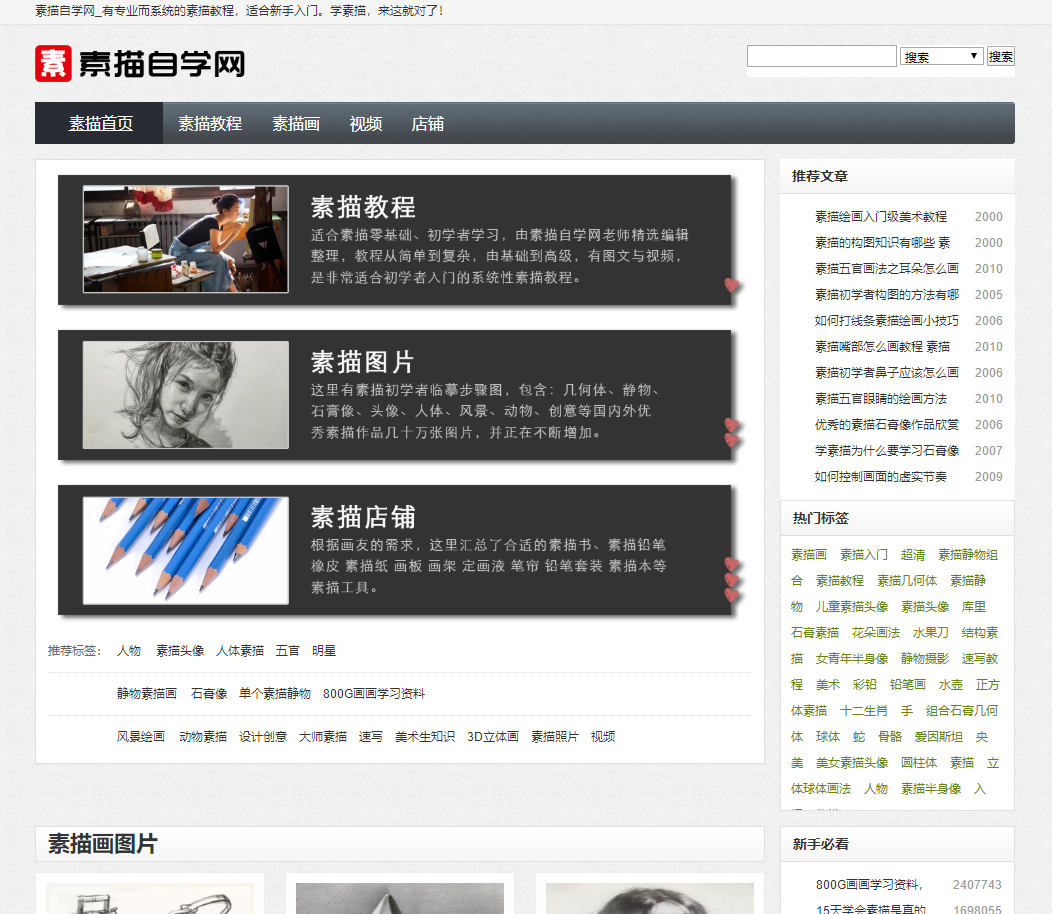The height and width of the screenshot is (914, 1052).
Task: Open article 素描绘画入门级美术教程
Action: tap(881, 216)
